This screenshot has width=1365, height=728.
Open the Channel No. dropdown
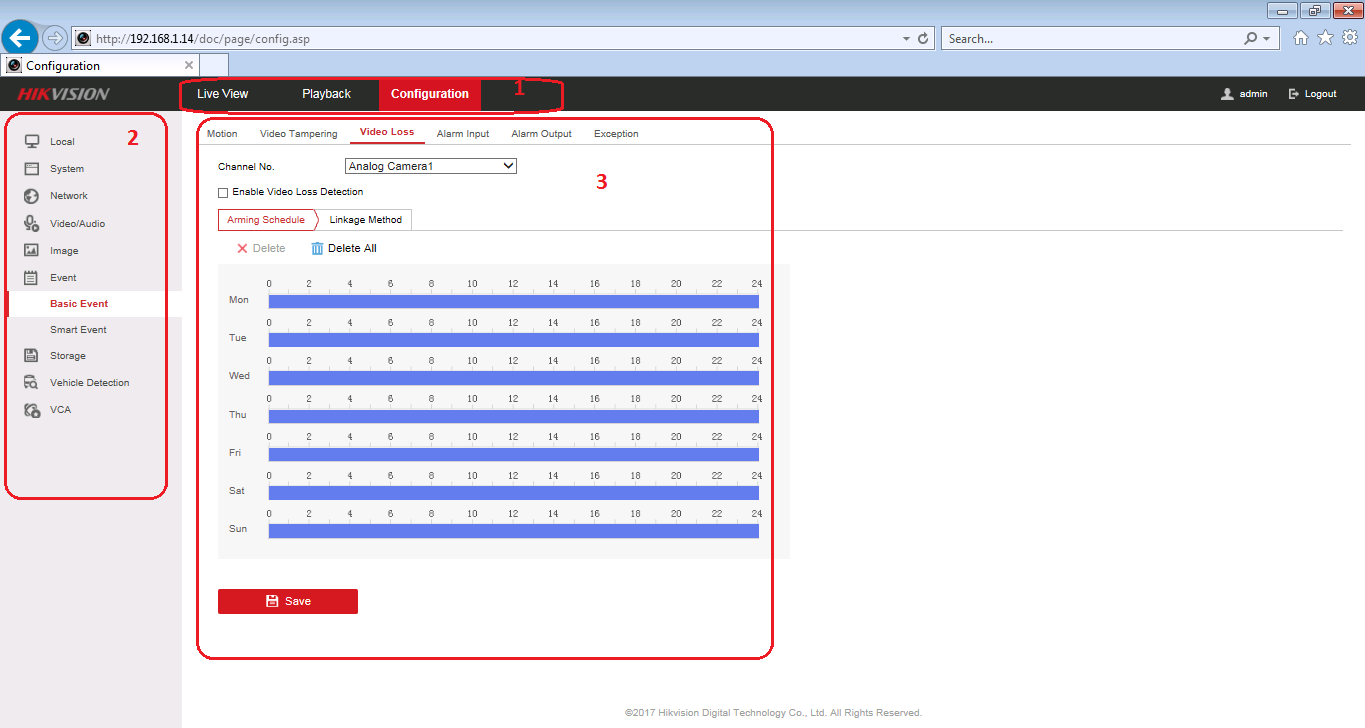coord(430,166)
